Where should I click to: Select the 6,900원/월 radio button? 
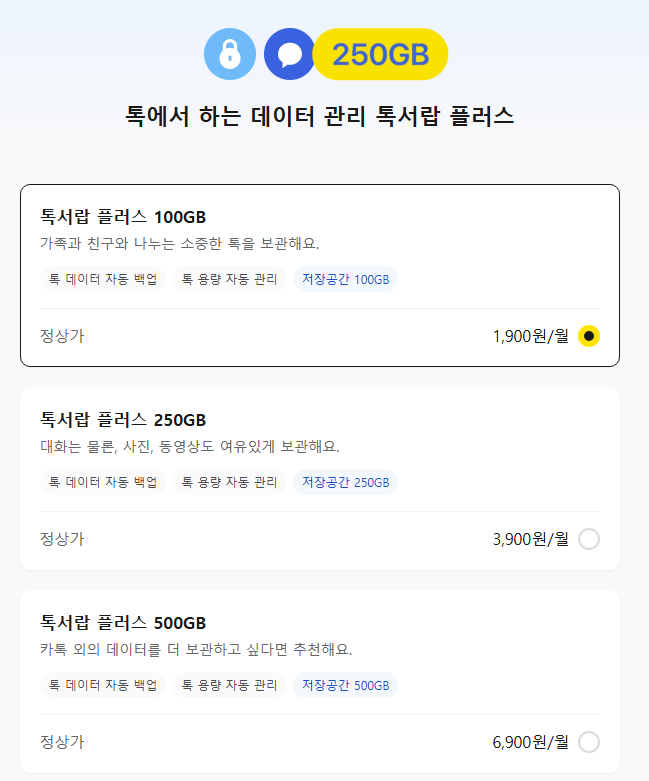(589, 742)
